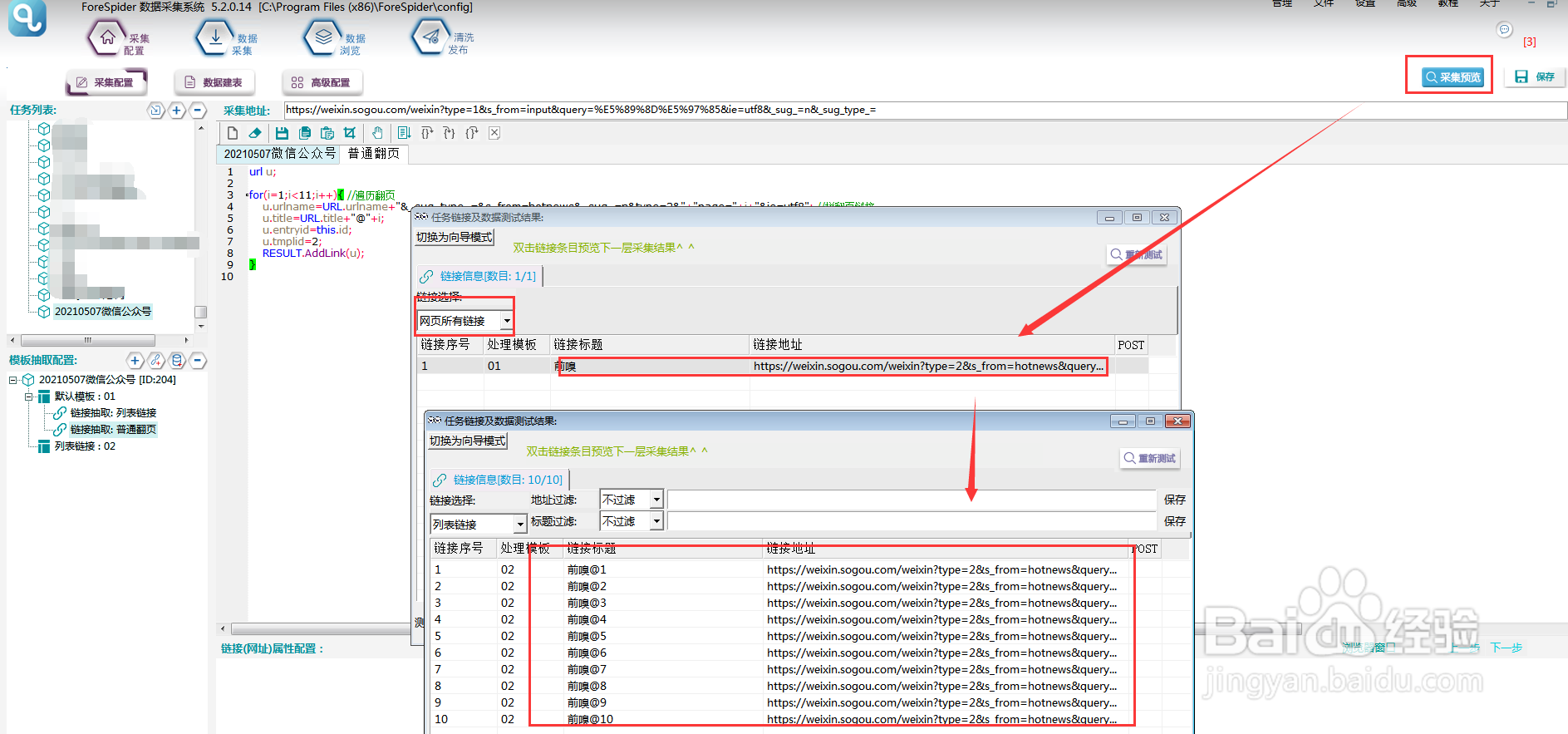Click 保存 next to 标题过滤 field

[x=1175, y=521]
